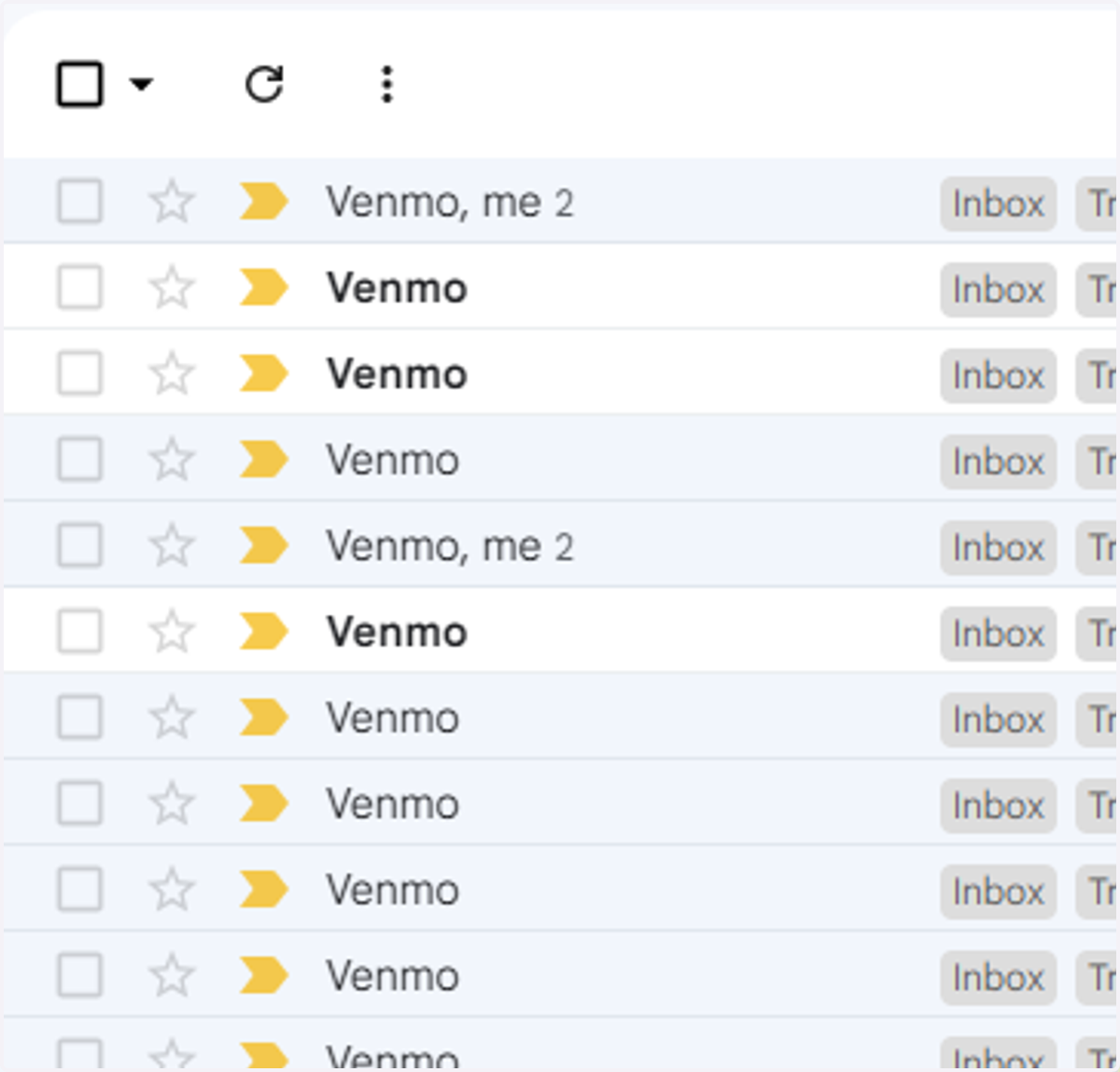The width and height of the screenshot is (1120, 1072).
Task: Open the select dropdown arrow beside select-all checkbox
Action: coord(141,85)
